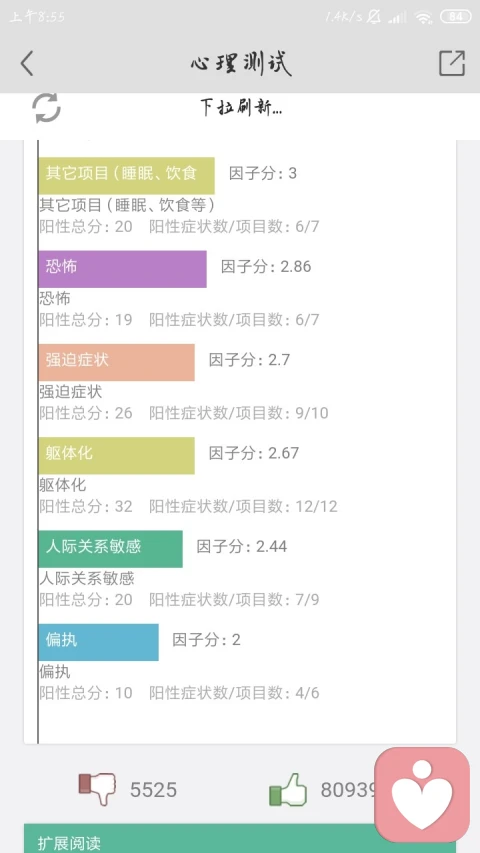Open the pink heart floating button
Viewport: 480px width, 853px height.
point(422,794)
